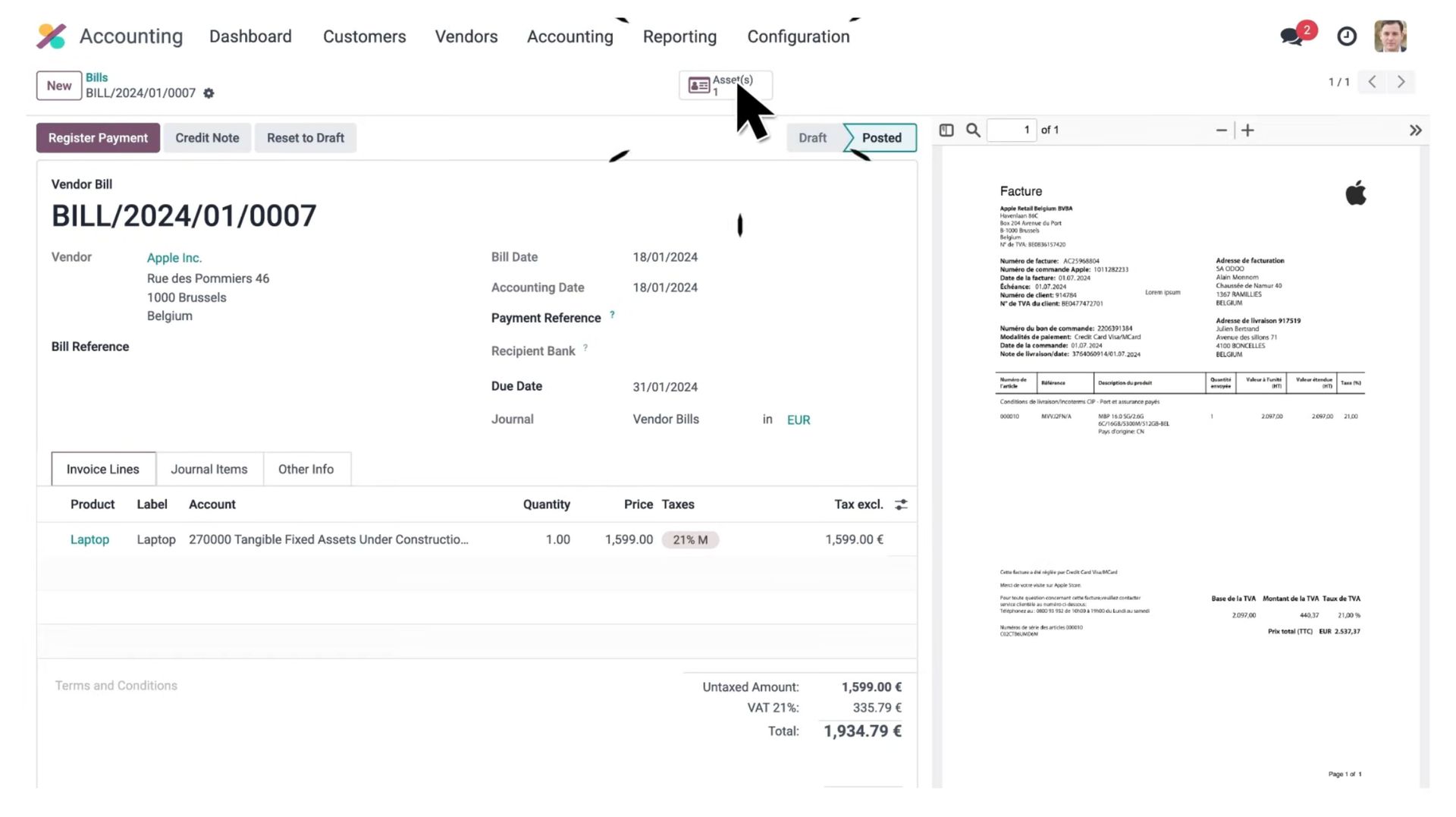Open the Apple Inc. vendor link
1456x817 pixels.
[174, 258]
